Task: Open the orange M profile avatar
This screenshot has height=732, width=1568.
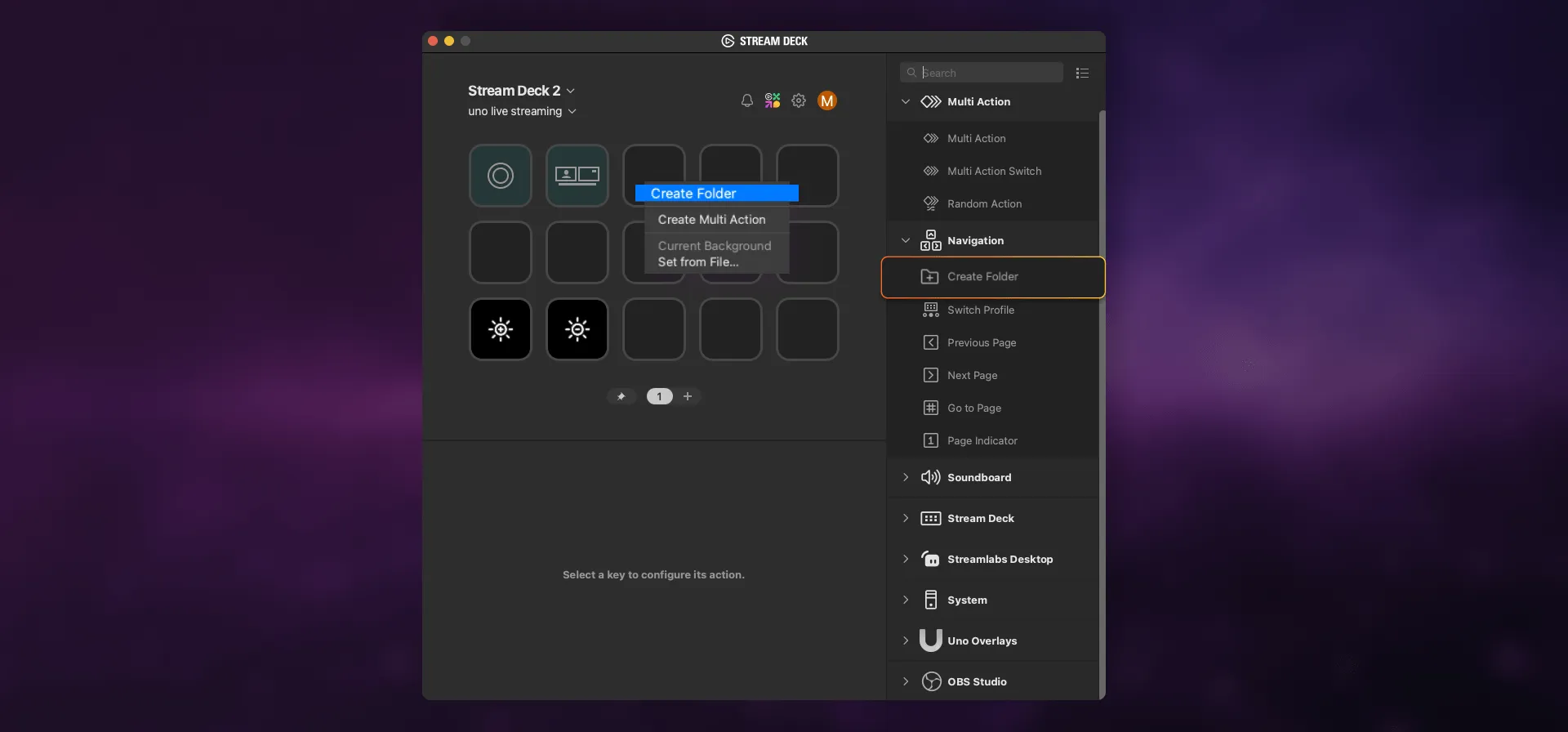Action: point(827,100)
